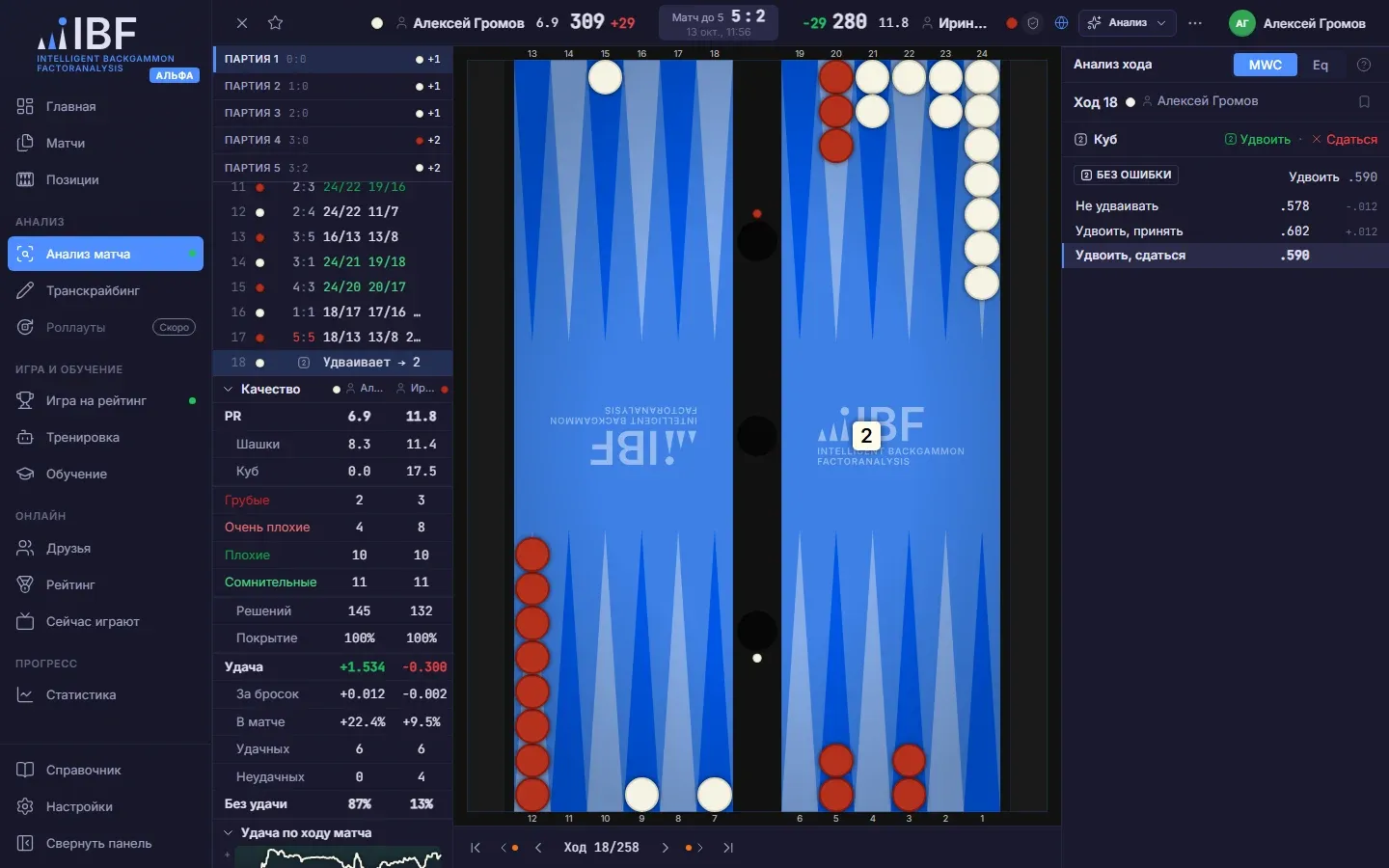Screen dimensions: 1389x868
Task: Switch analysis display to Eq
Action: coord(1321,65)
